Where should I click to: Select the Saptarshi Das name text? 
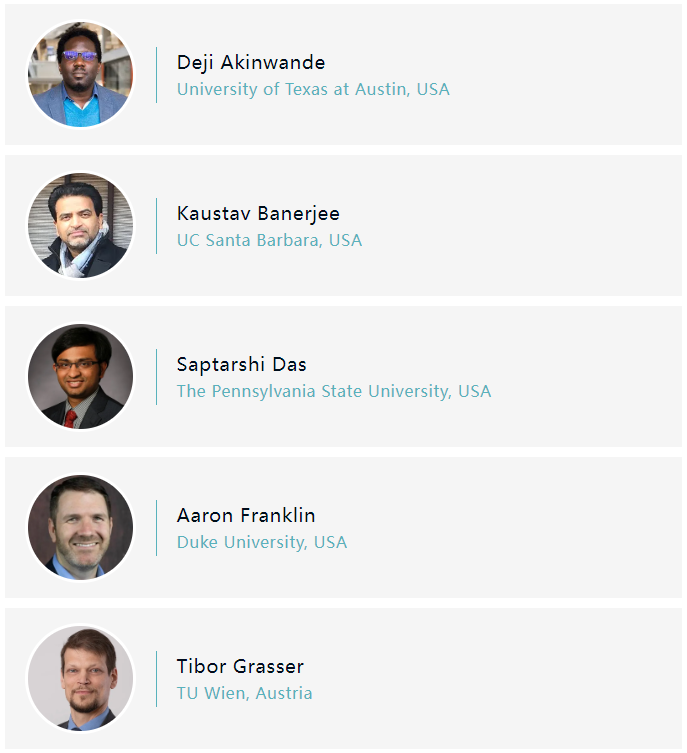coord(242,364)
